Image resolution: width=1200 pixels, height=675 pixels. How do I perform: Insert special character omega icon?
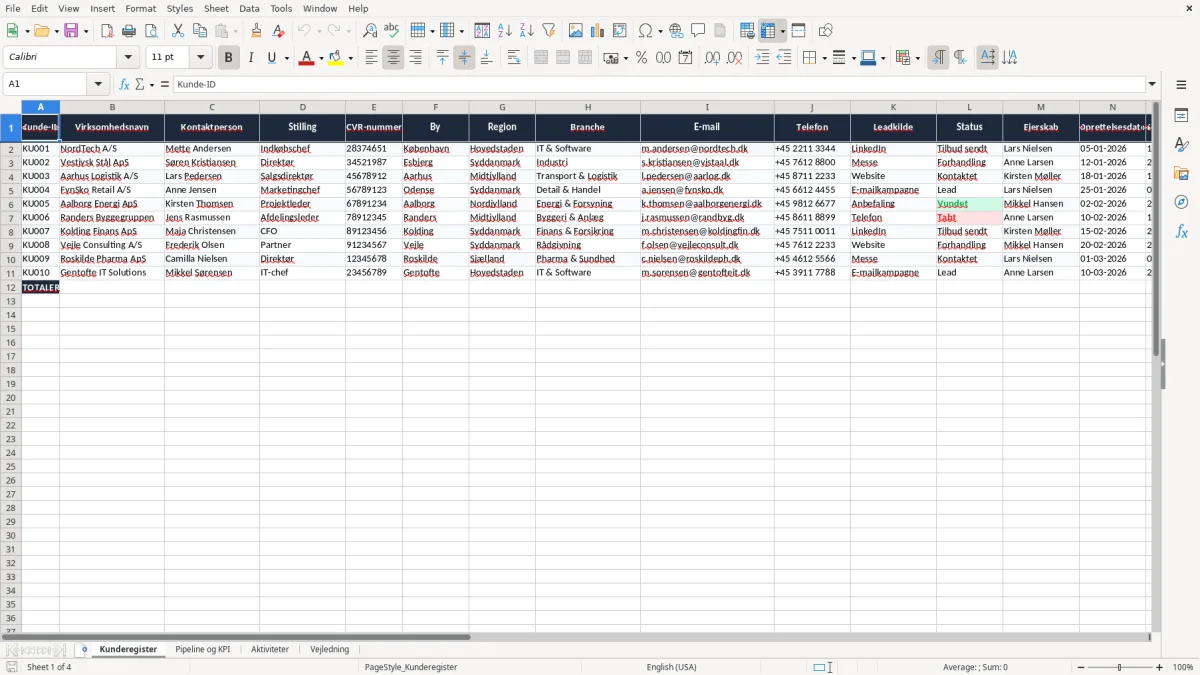pyautogui.click(x=645, y=31)
